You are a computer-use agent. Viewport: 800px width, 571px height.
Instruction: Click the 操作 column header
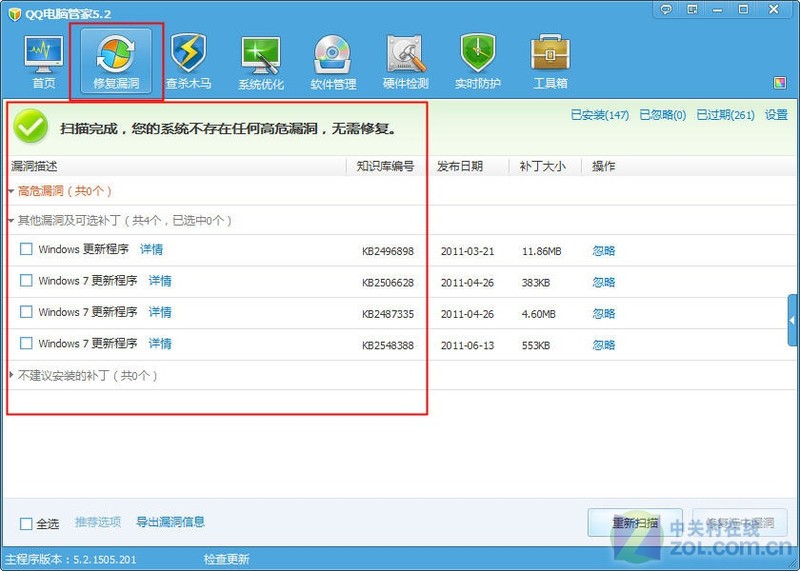(x=604, y=166)
